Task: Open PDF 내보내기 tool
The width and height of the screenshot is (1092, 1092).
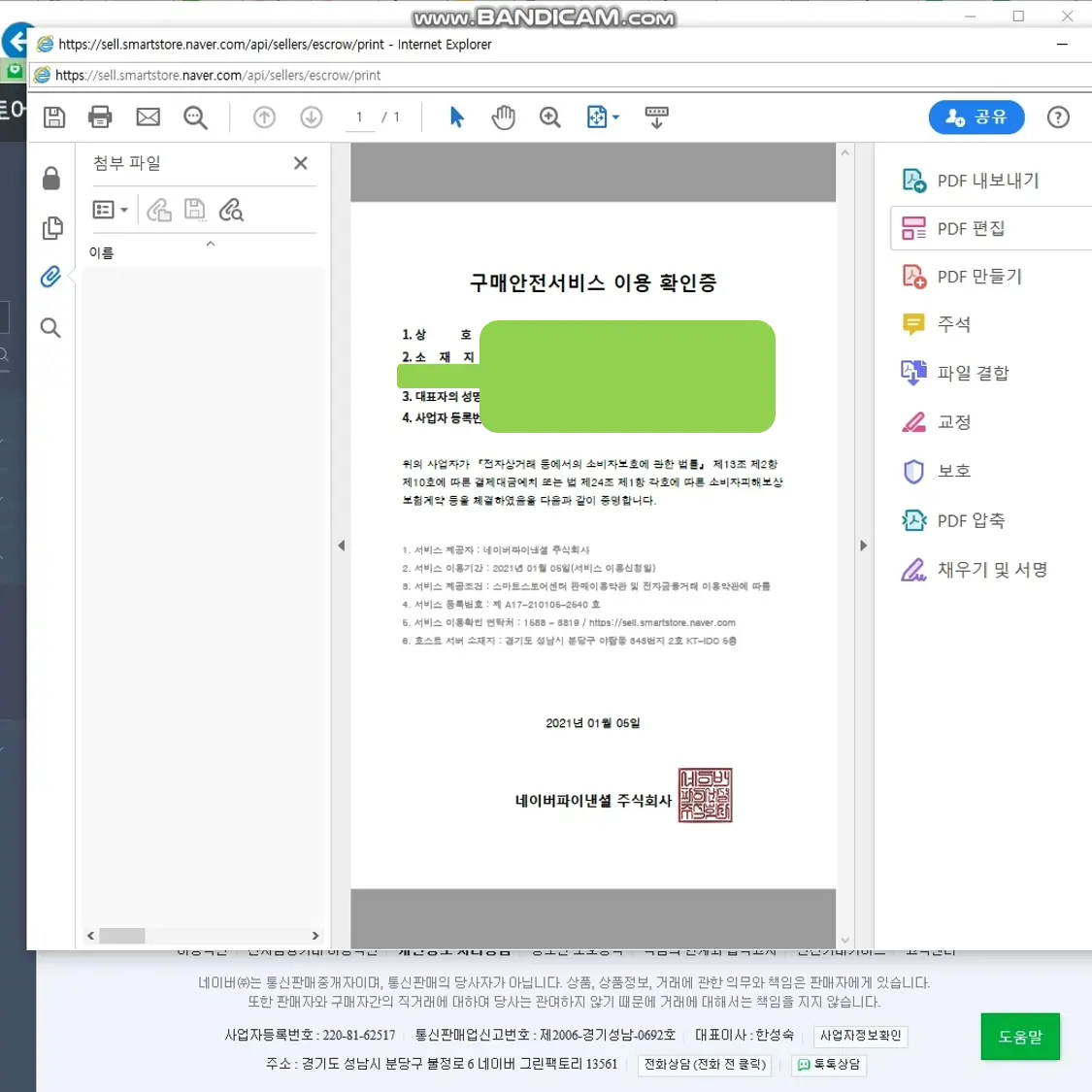Action: point(971,181)
